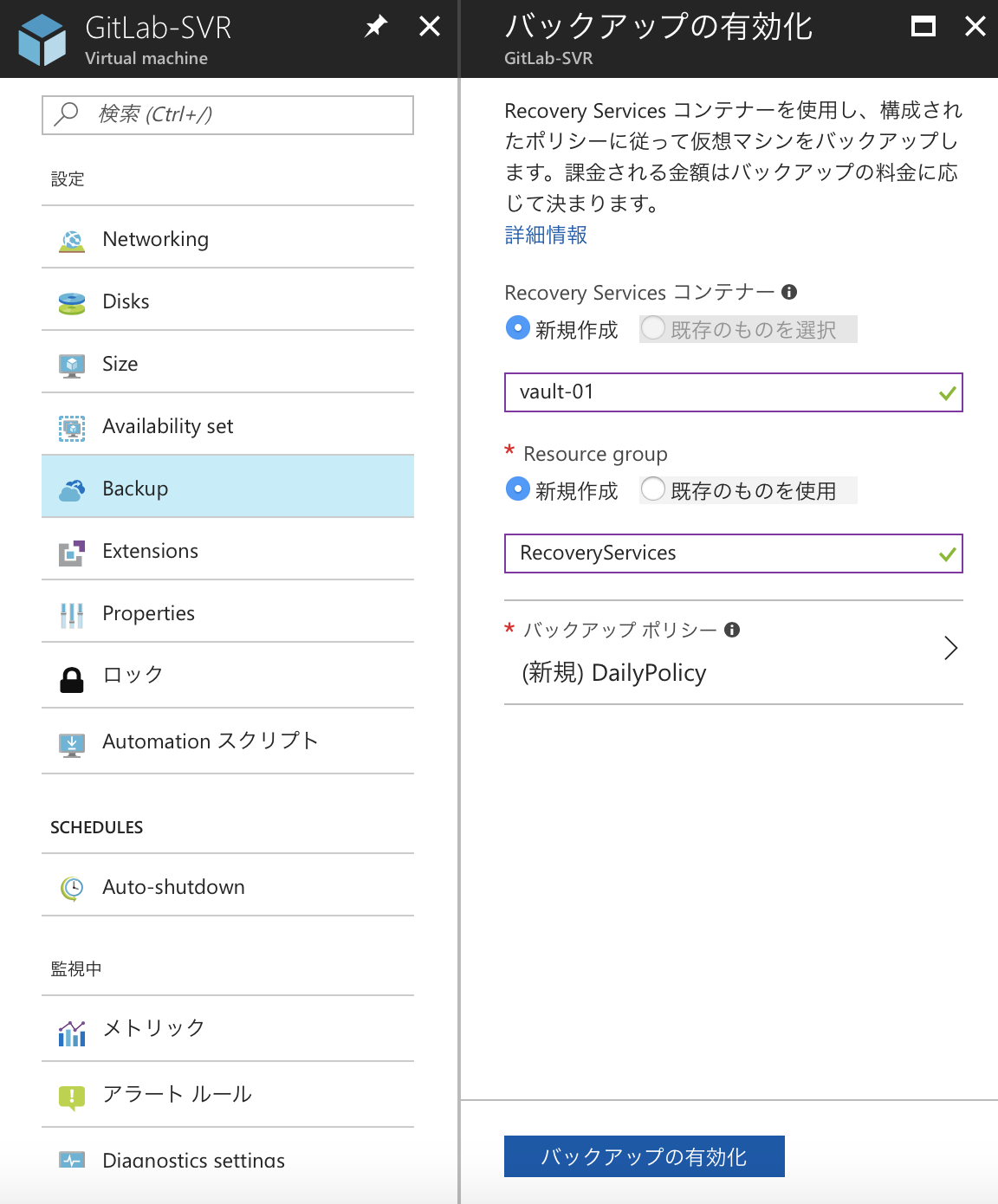The image size is (998, 1204).
Task: Open Extensions via its puzzle icon
Action: pyautogui.click(x=72, y=551)
